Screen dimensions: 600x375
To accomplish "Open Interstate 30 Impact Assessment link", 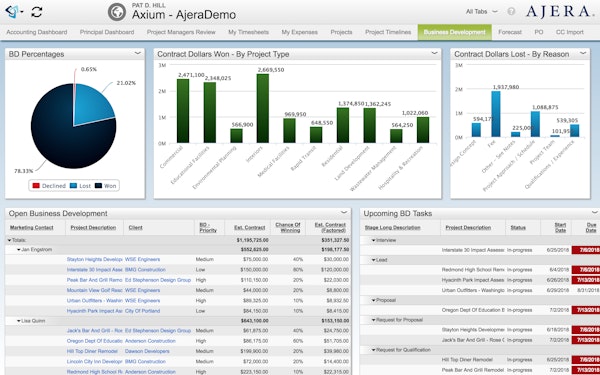I will pos(95,270).
